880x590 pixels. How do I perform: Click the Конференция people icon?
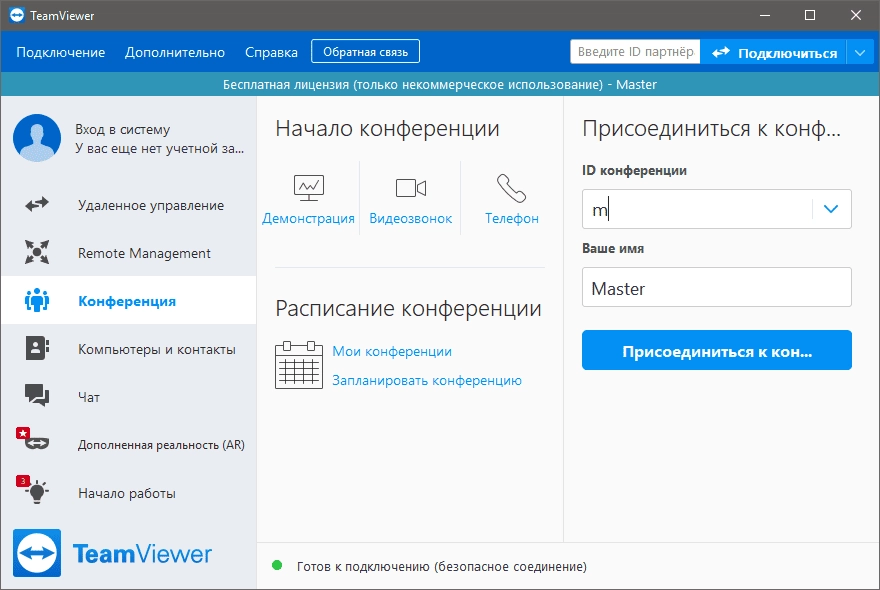click(37, 300)
